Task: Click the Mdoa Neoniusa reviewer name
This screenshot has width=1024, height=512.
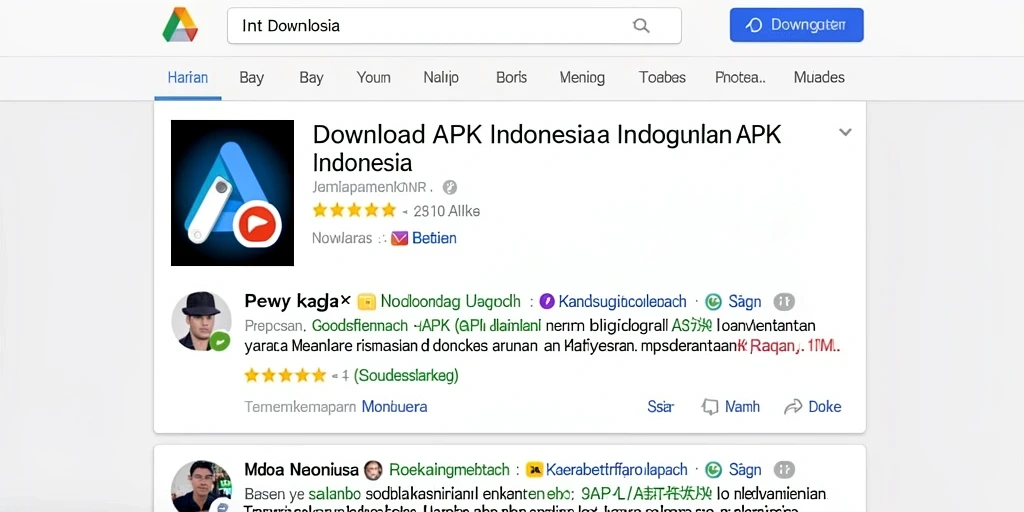Action: pos(302,470)
